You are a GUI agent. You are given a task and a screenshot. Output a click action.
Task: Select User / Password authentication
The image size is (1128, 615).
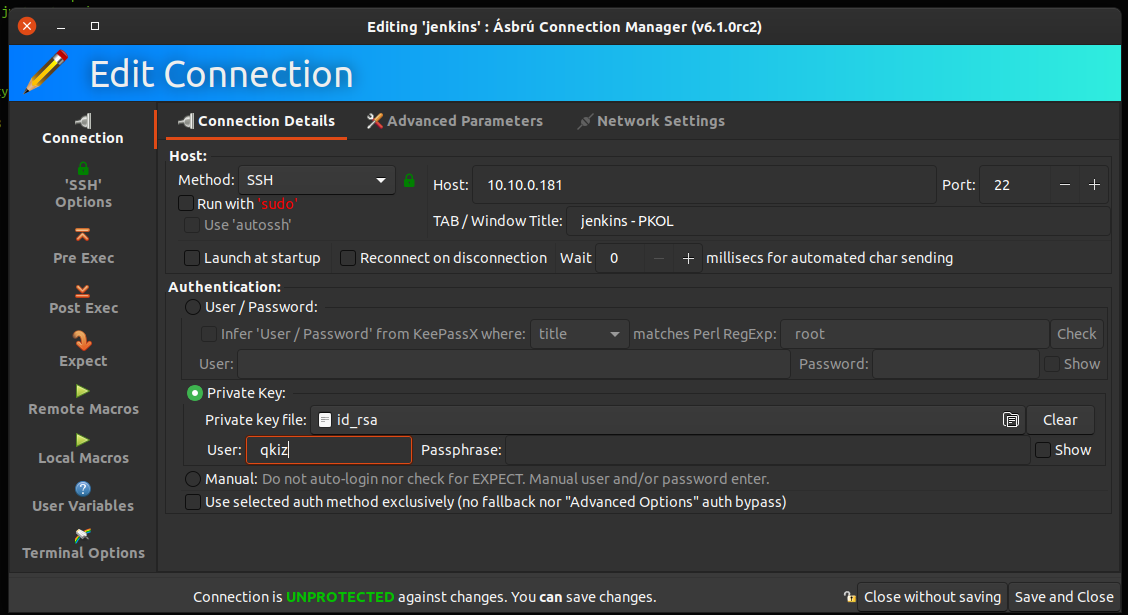[191, 307]
